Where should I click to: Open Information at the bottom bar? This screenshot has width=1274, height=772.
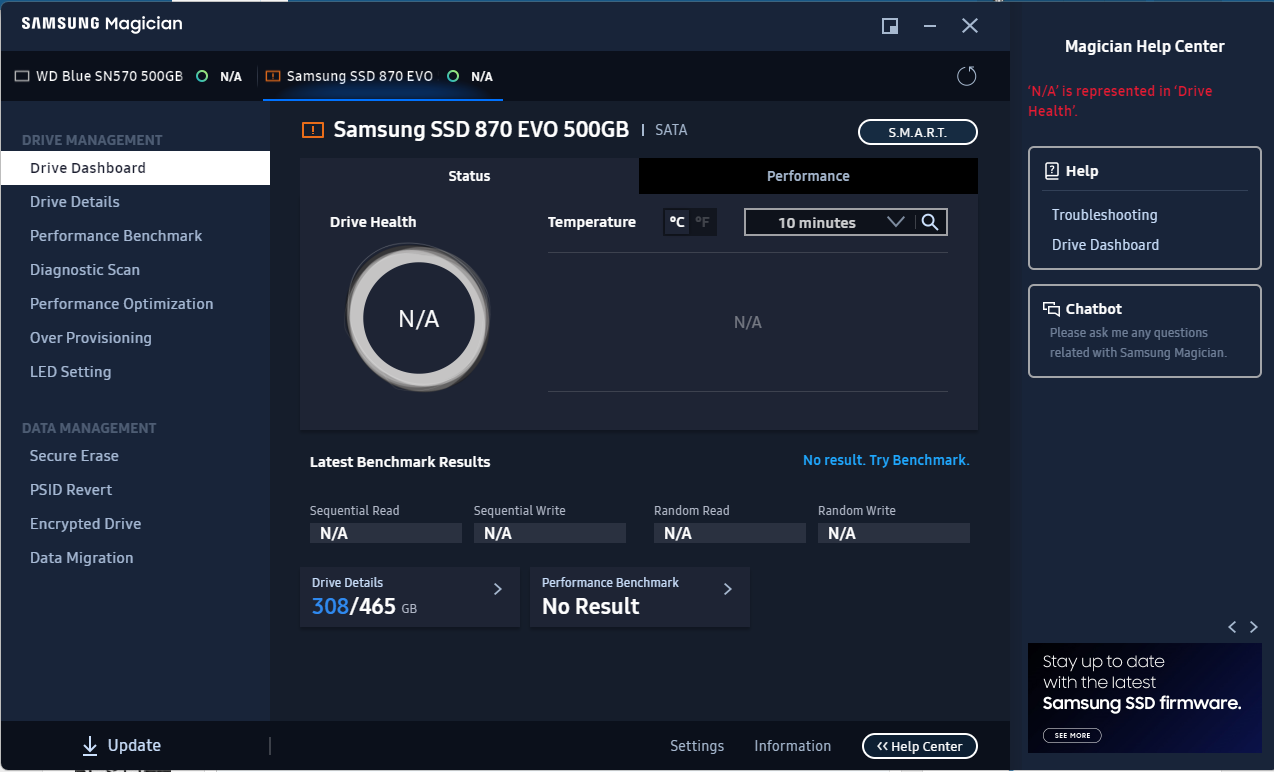click(792, 746)
